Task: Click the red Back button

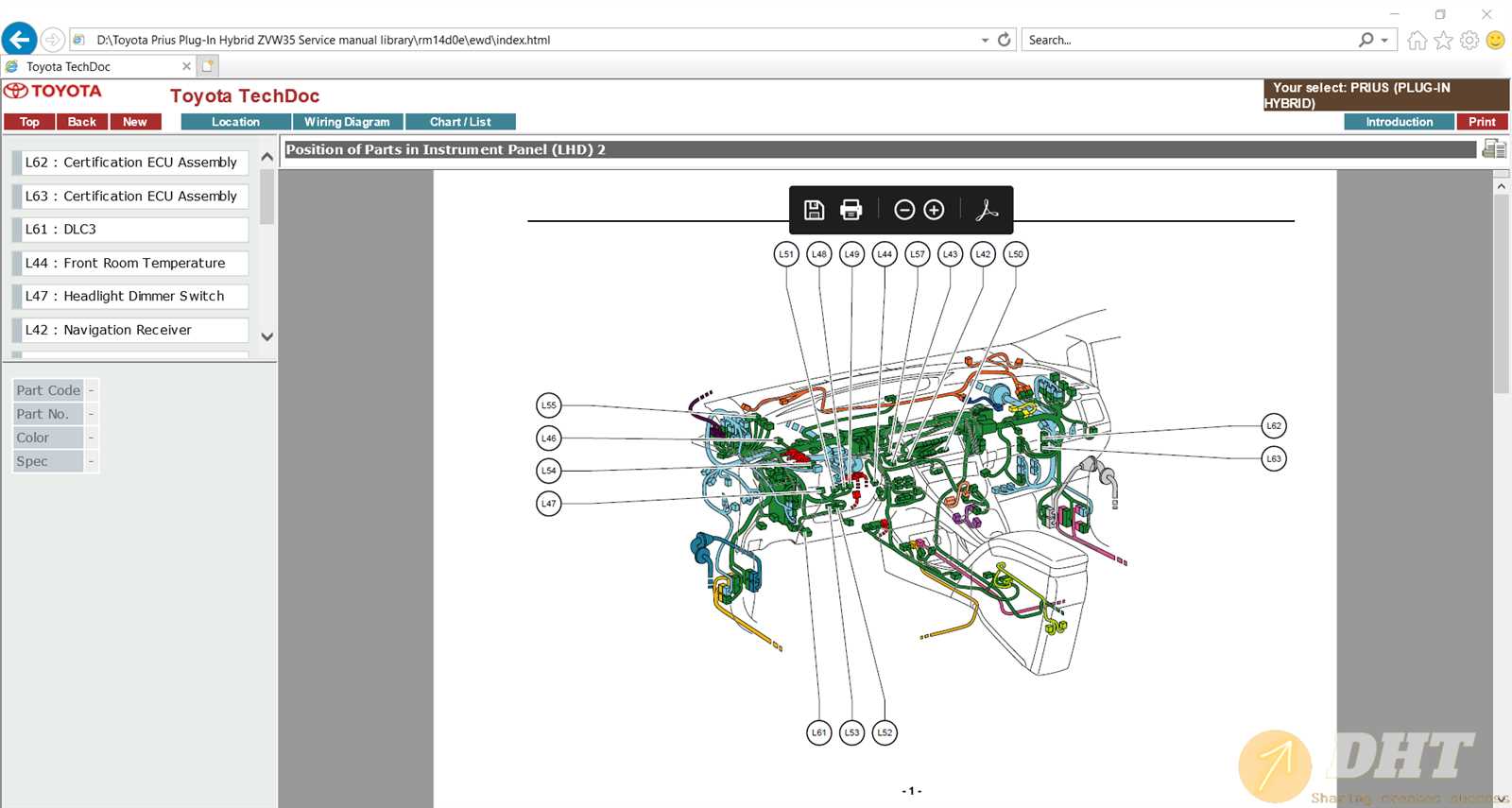Action: tap(82, 122)
